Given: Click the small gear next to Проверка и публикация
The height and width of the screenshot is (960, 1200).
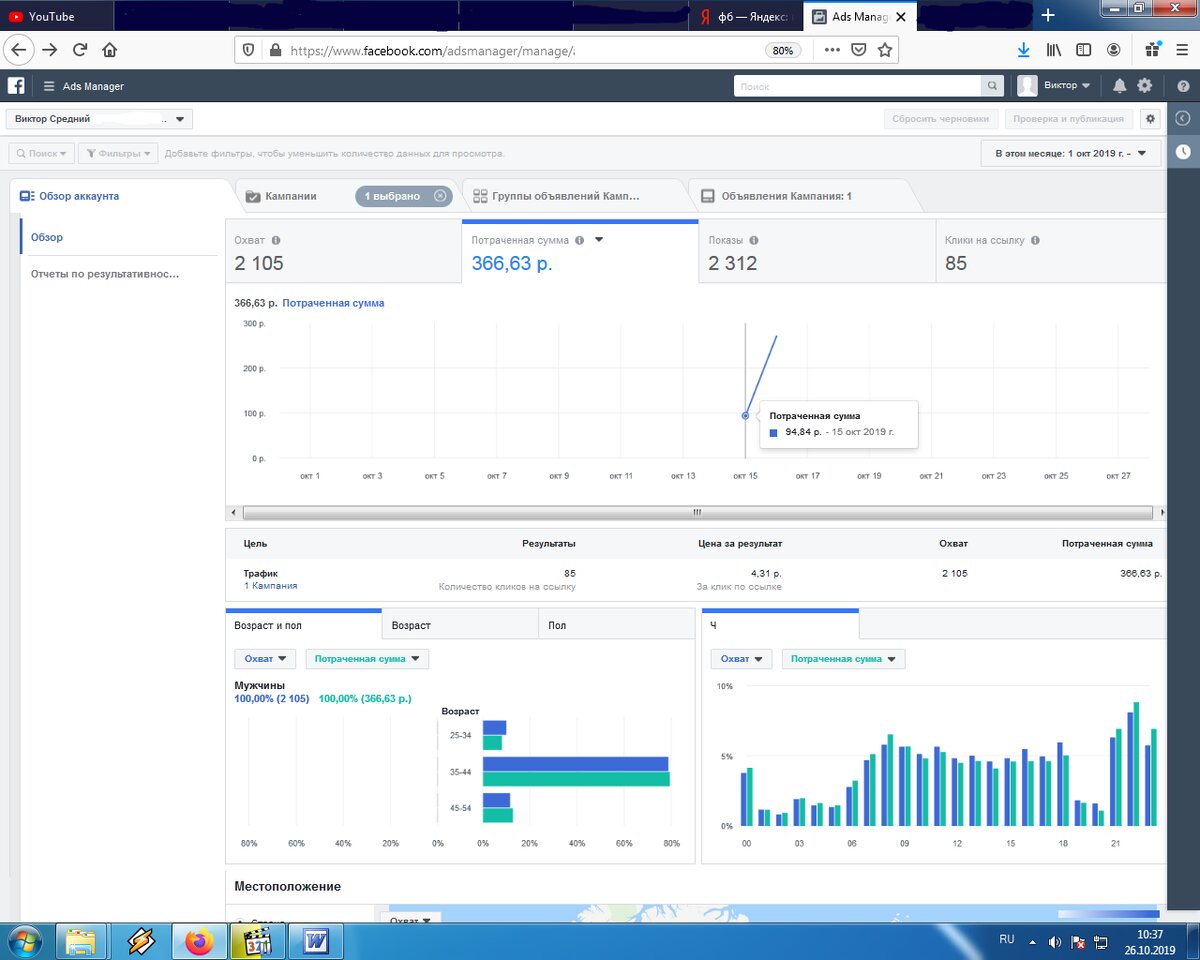Looking at the screenshot, I should [x=1150, y=119].
